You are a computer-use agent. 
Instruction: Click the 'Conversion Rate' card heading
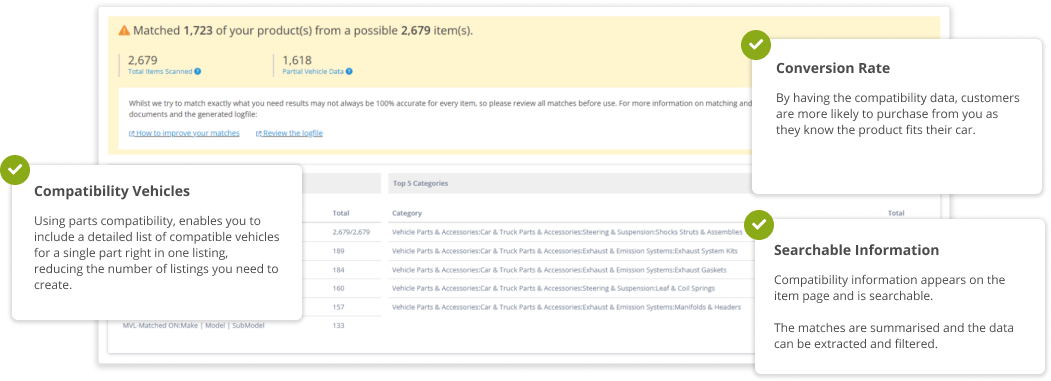tap(833, 68)
